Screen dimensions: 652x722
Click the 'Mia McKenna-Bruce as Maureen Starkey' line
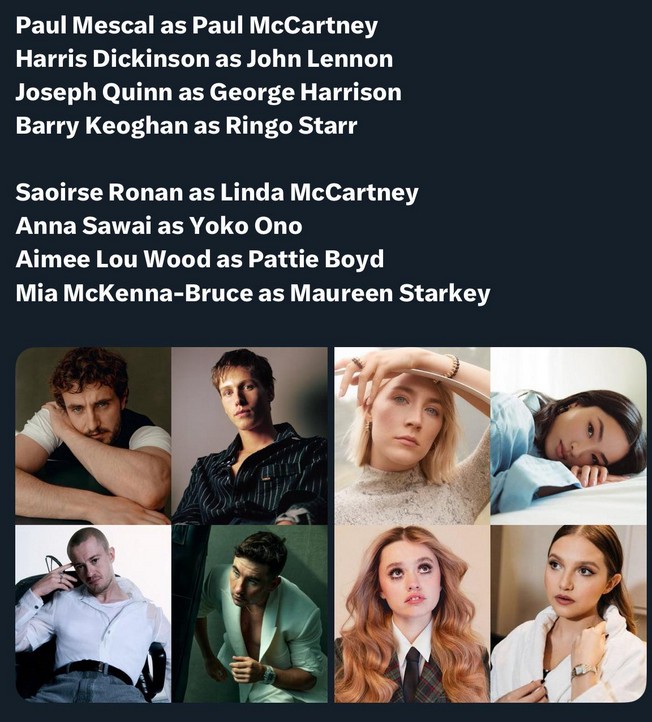pos(253,293)
